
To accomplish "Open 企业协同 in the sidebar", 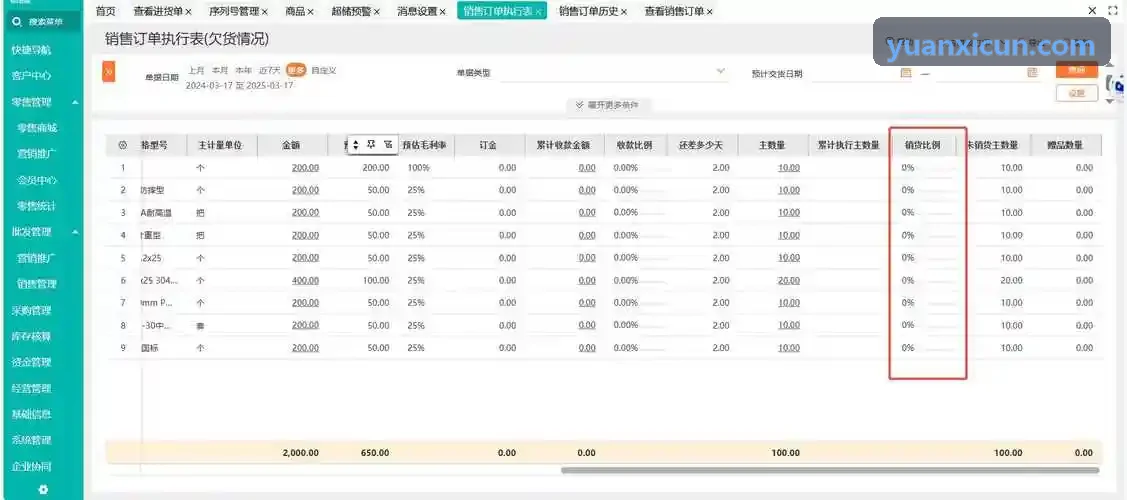I will [x=32, y=466].
